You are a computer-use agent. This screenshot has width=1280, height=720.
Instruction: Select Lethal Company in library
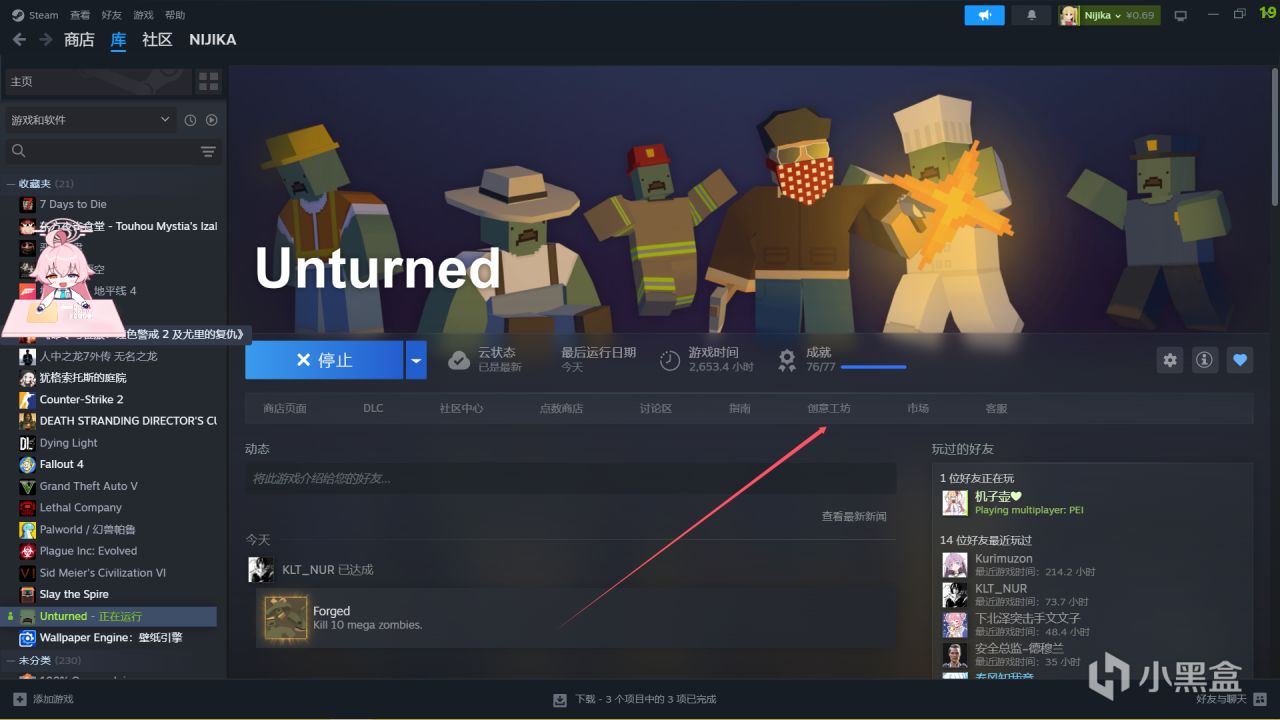(x=81, y=508)
